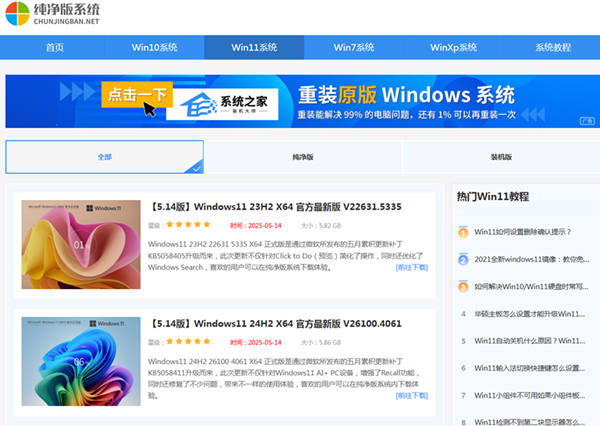Click the blue rank 2 badge icon
The width and height of the screenshot is (600, 426).
[463, 259]
